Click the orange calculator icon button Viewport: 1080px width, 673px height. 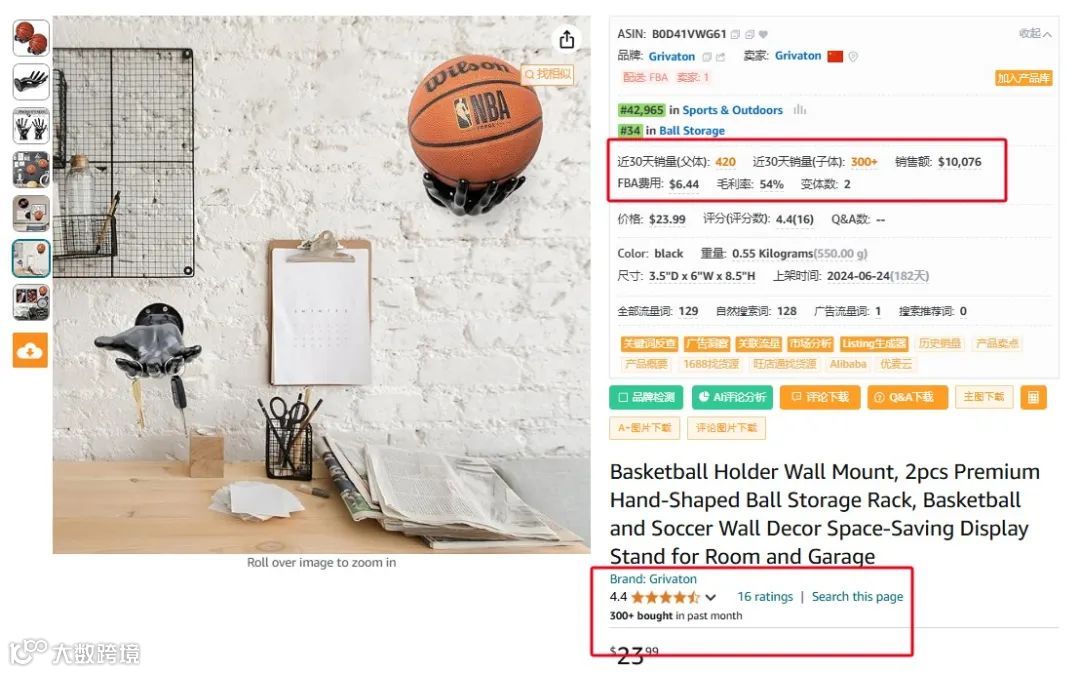1033,397
